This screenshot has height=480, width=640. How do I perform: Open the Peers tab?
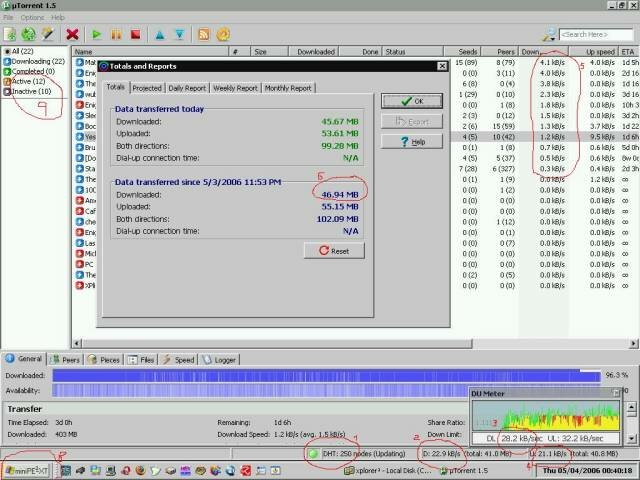(65, 360)
